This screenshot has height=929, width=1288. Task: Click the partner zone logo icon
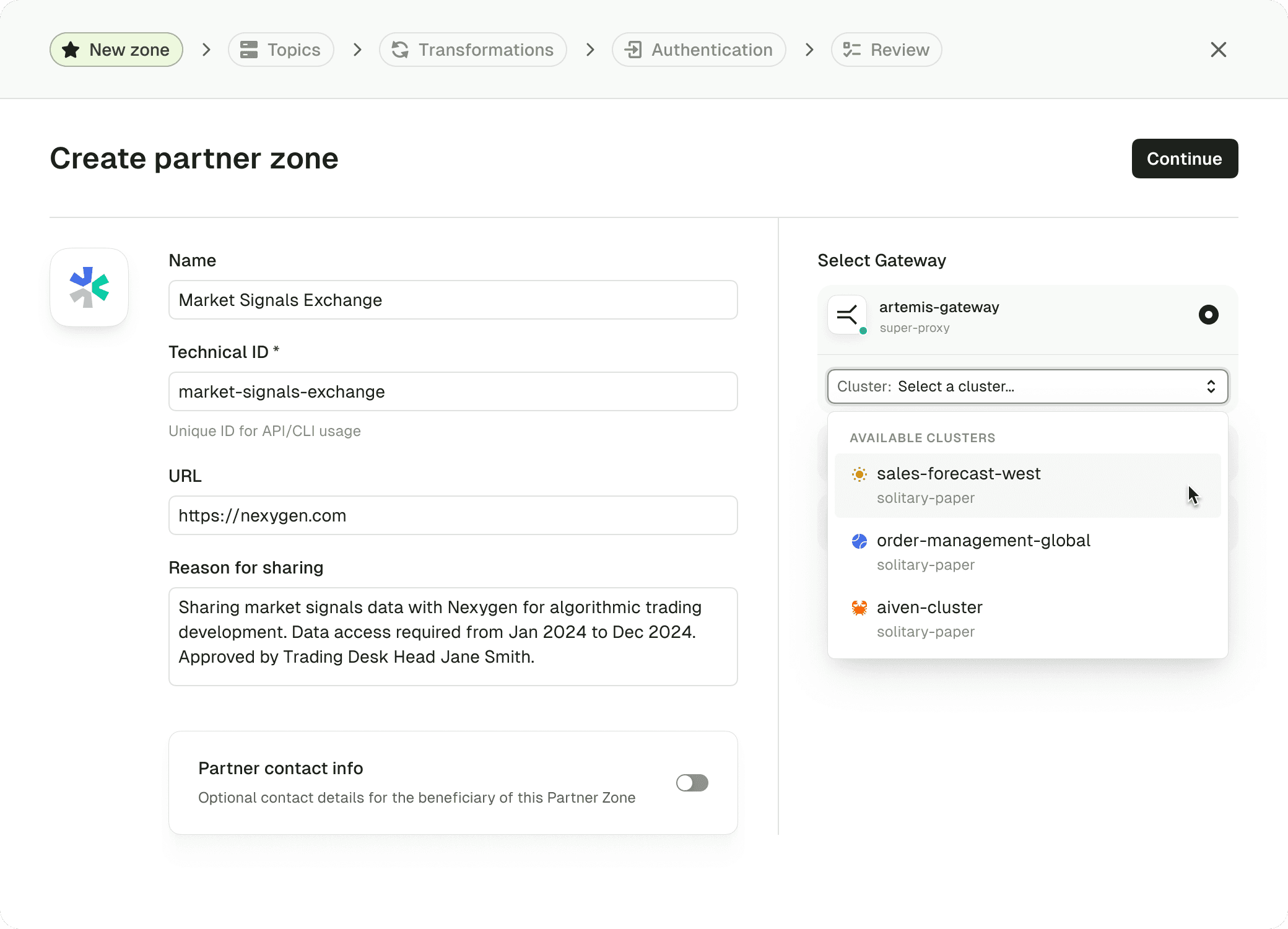pos(89,287)
